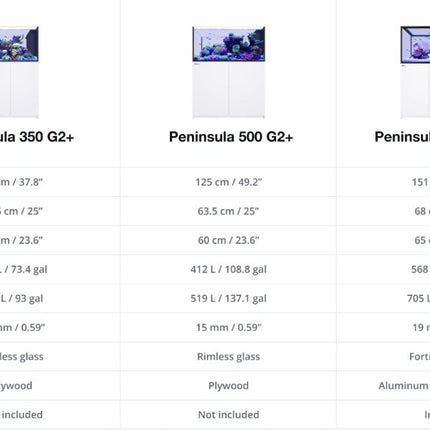Screen dimensions: 430x430
Task: Click the 93 gal value in the 350 column
Action: 29,298
